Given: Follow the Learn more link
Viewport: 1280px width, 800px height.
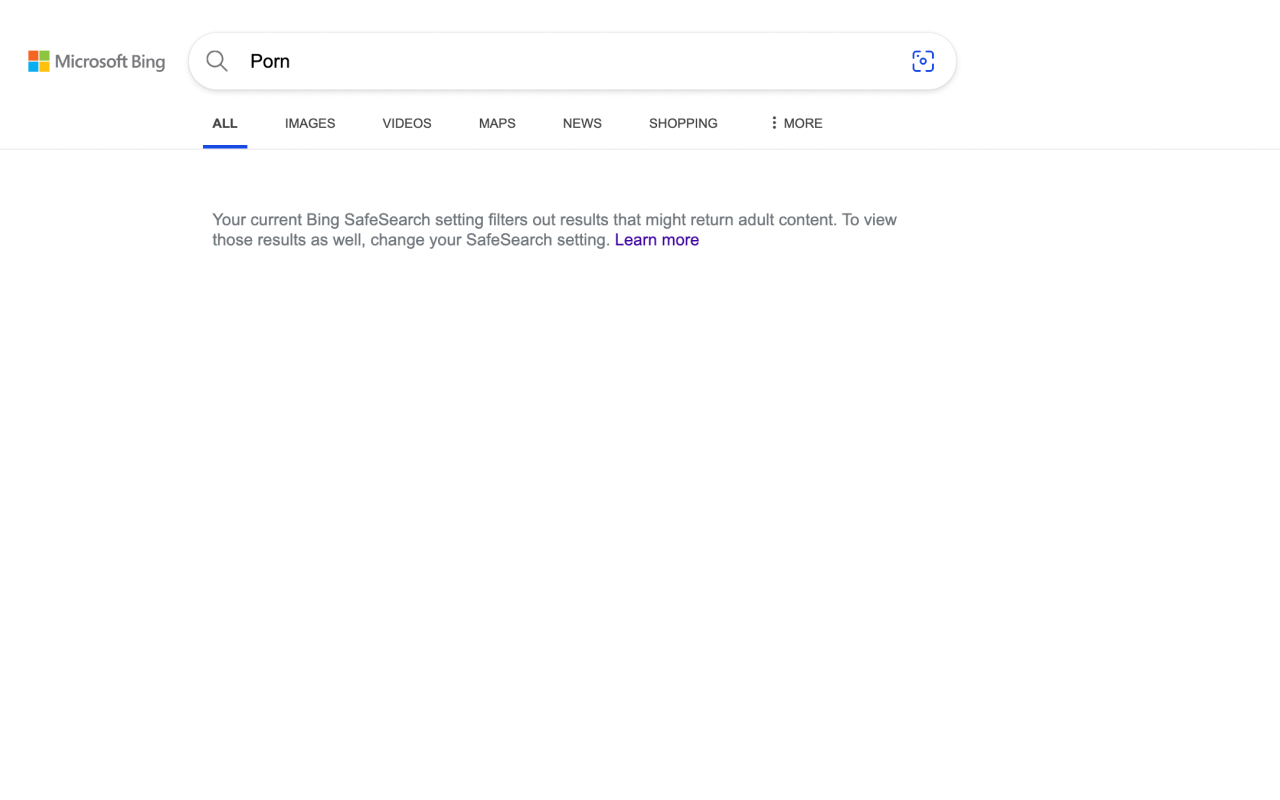Looking at the screenshot, I should tap(657, 240).
